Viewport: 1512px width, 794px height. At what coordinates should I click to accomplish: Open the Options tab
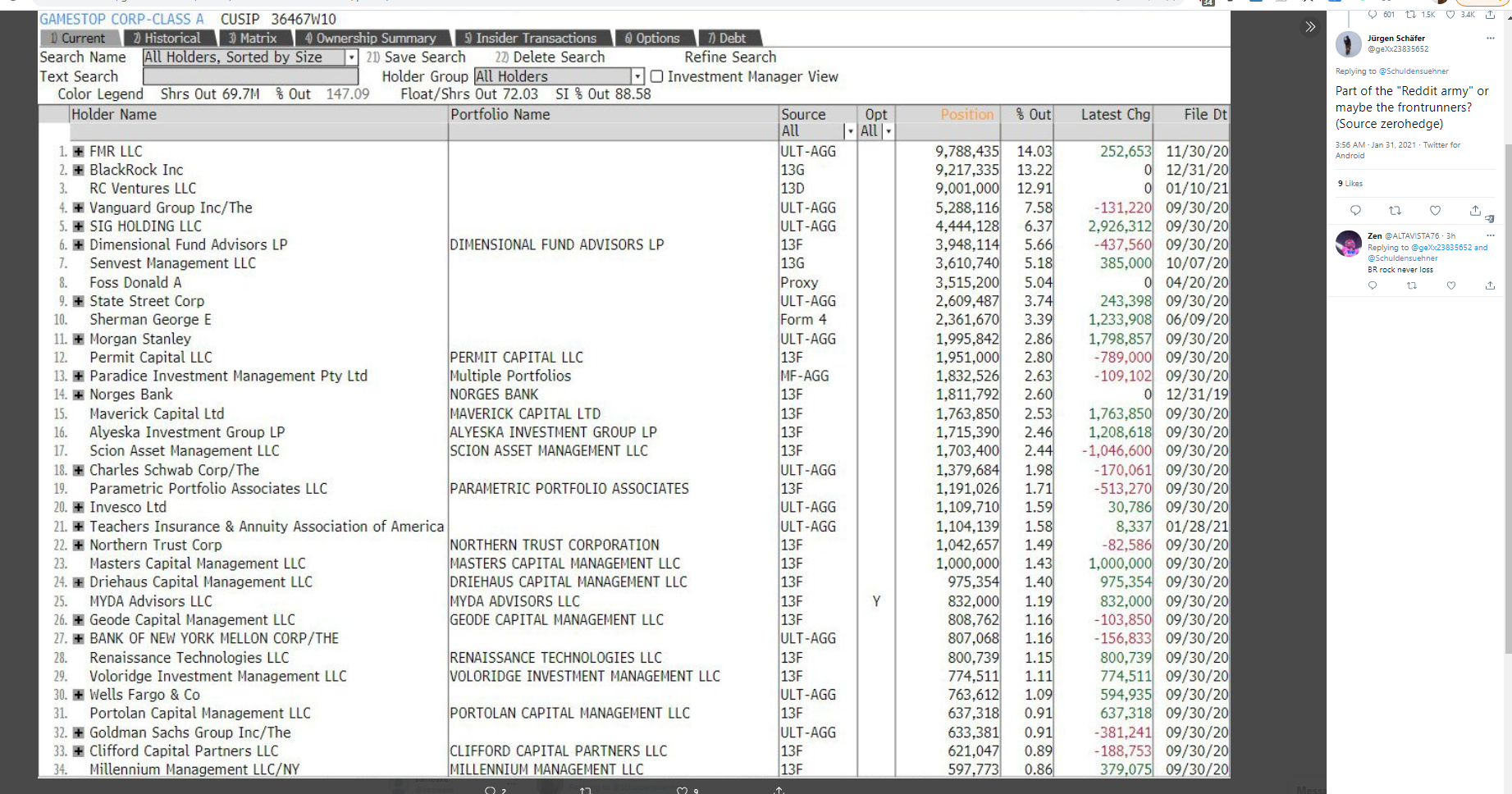656,38
